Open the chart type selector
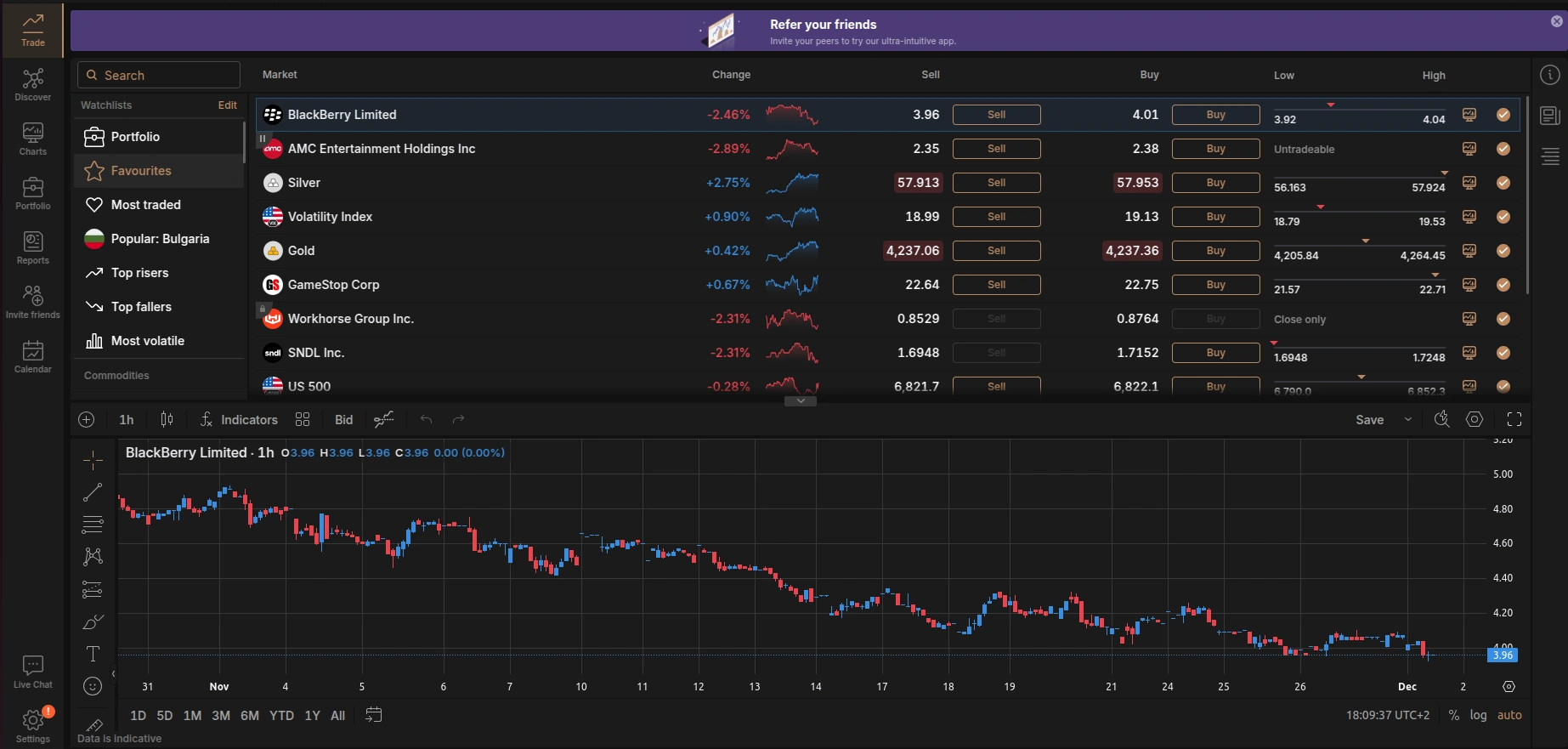 click(167, 419)
